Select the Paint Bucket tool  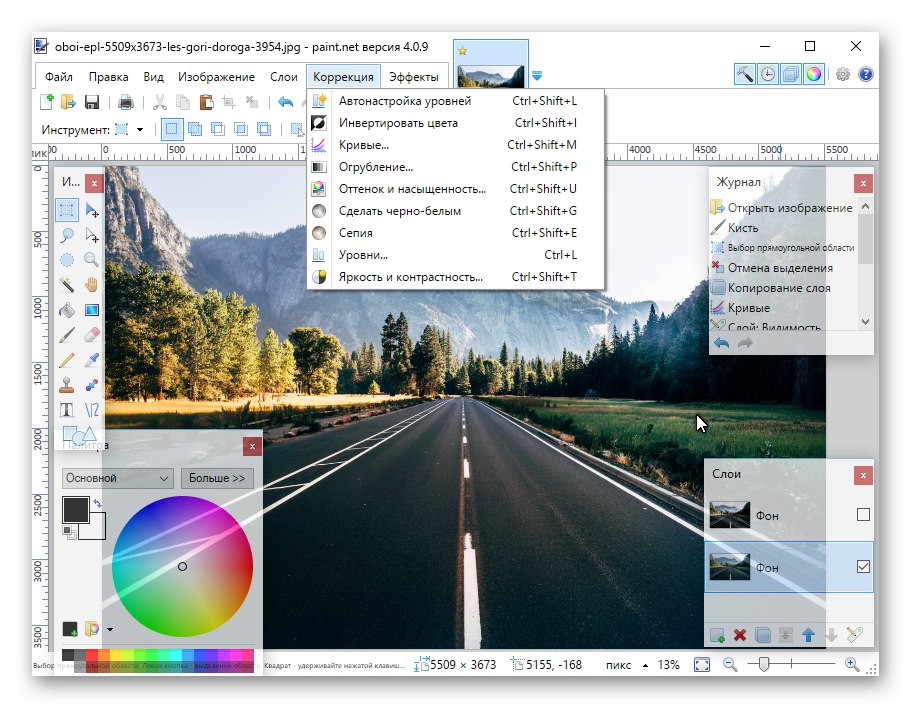tap(67, 310)
